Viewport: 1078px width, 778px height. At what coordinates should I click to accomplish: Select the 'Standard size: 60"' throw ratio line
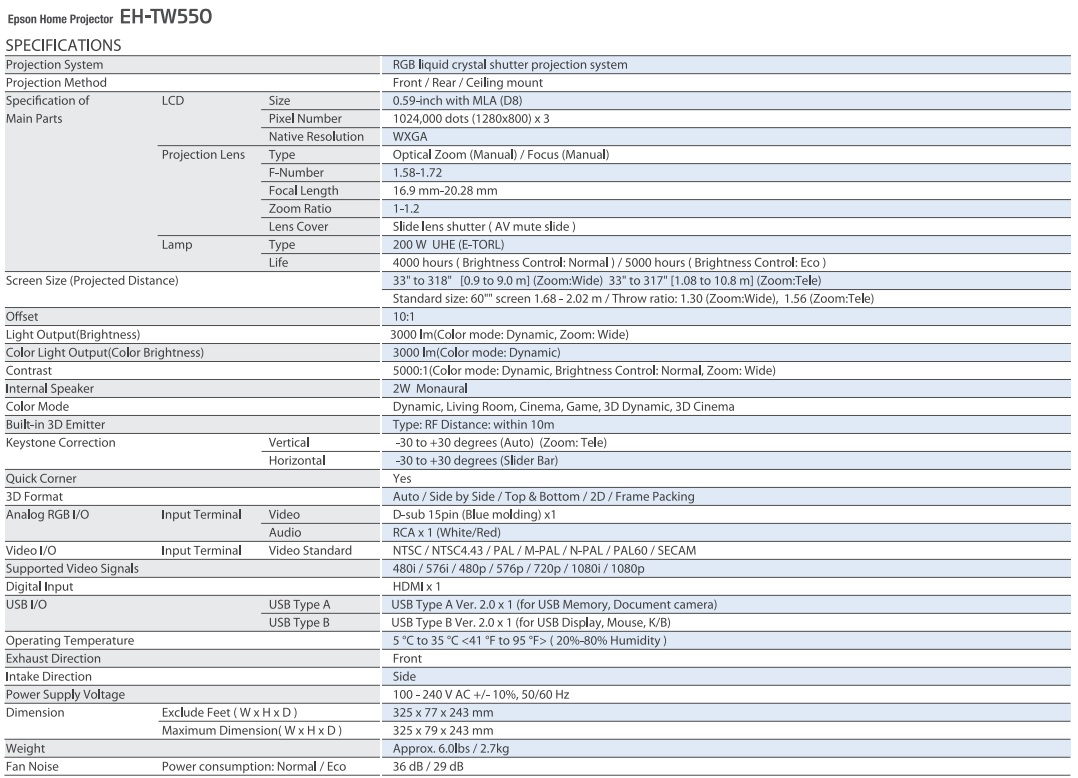[x=633, y=298]
